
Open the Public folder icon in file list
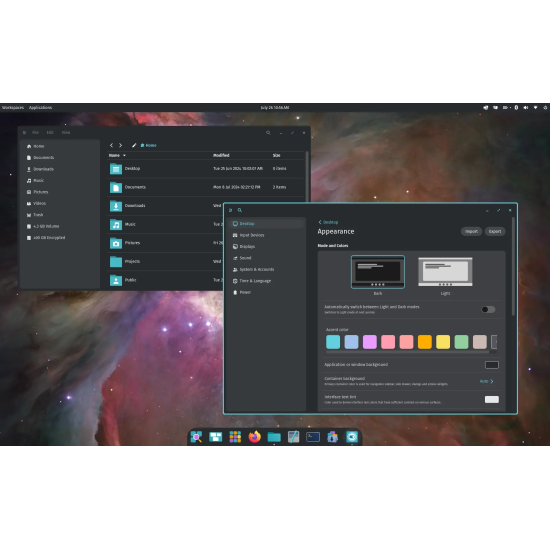116,280
